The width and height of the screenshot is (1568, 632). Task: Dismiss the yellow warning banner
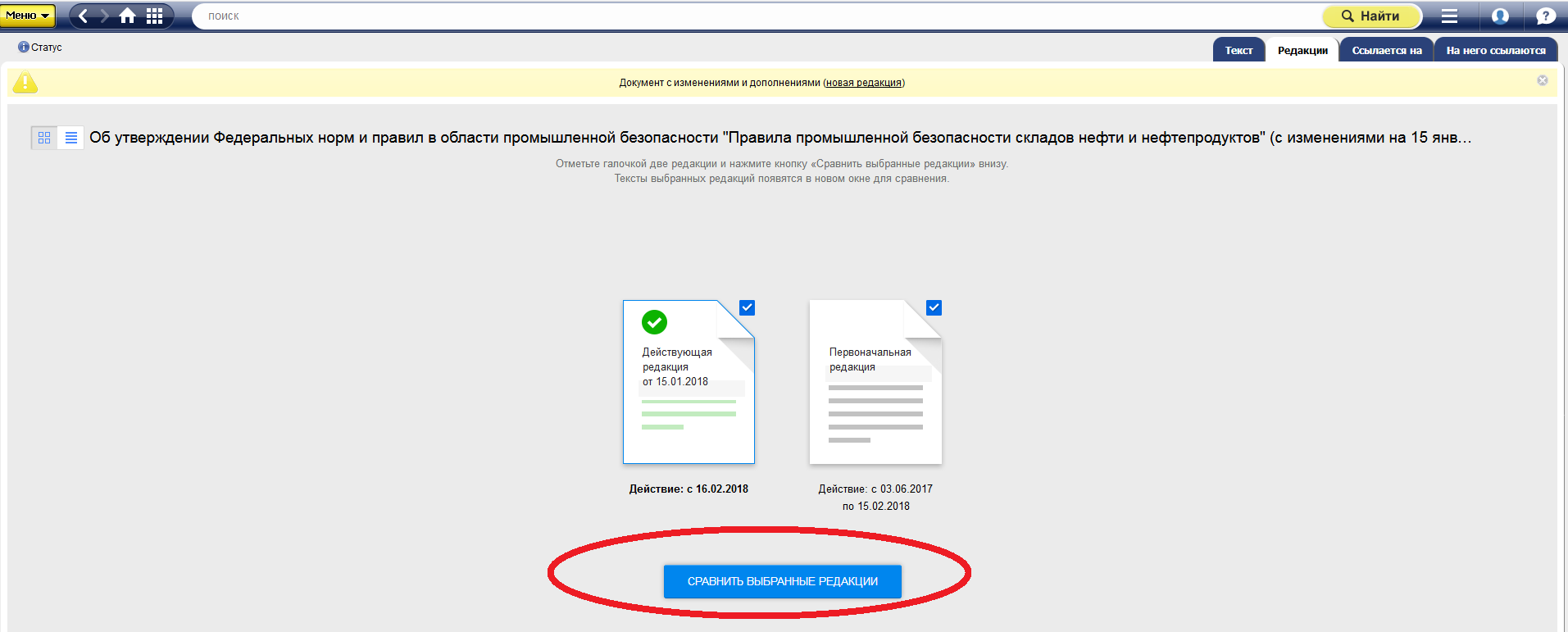[x=1542, y=80]
